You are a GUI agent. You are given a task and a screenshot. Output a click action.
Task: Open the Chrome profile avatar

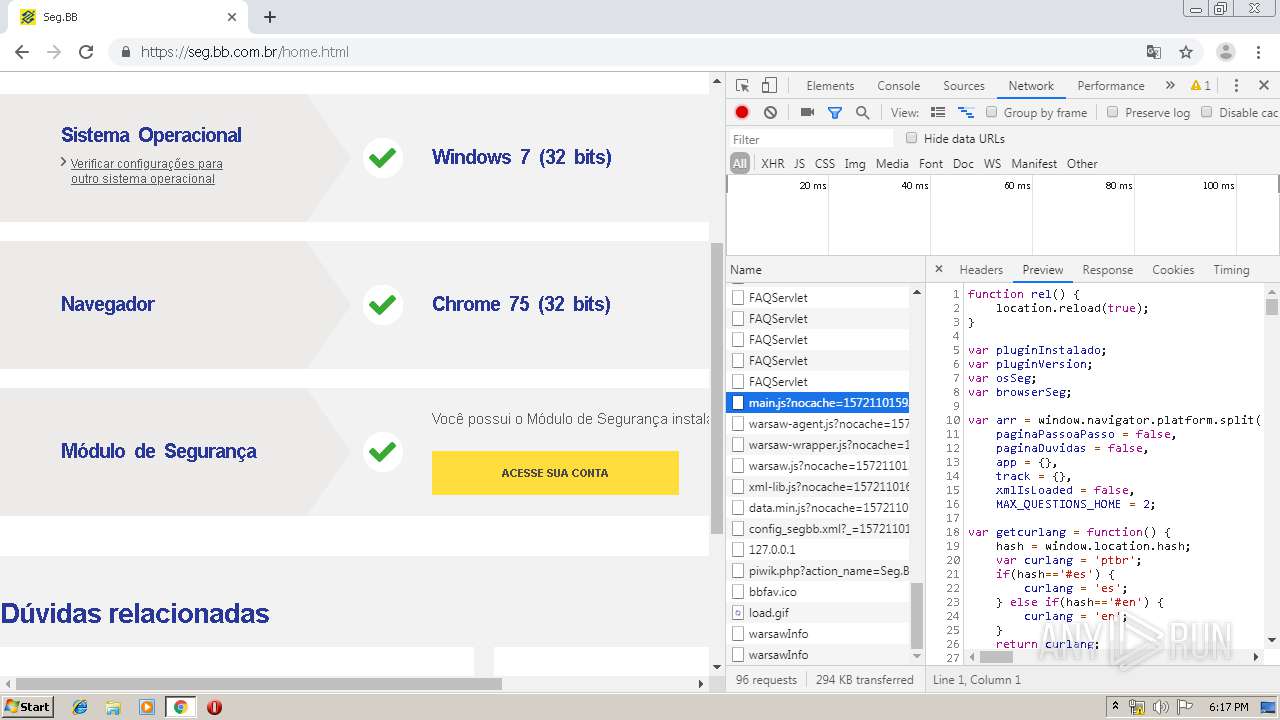1226,52
